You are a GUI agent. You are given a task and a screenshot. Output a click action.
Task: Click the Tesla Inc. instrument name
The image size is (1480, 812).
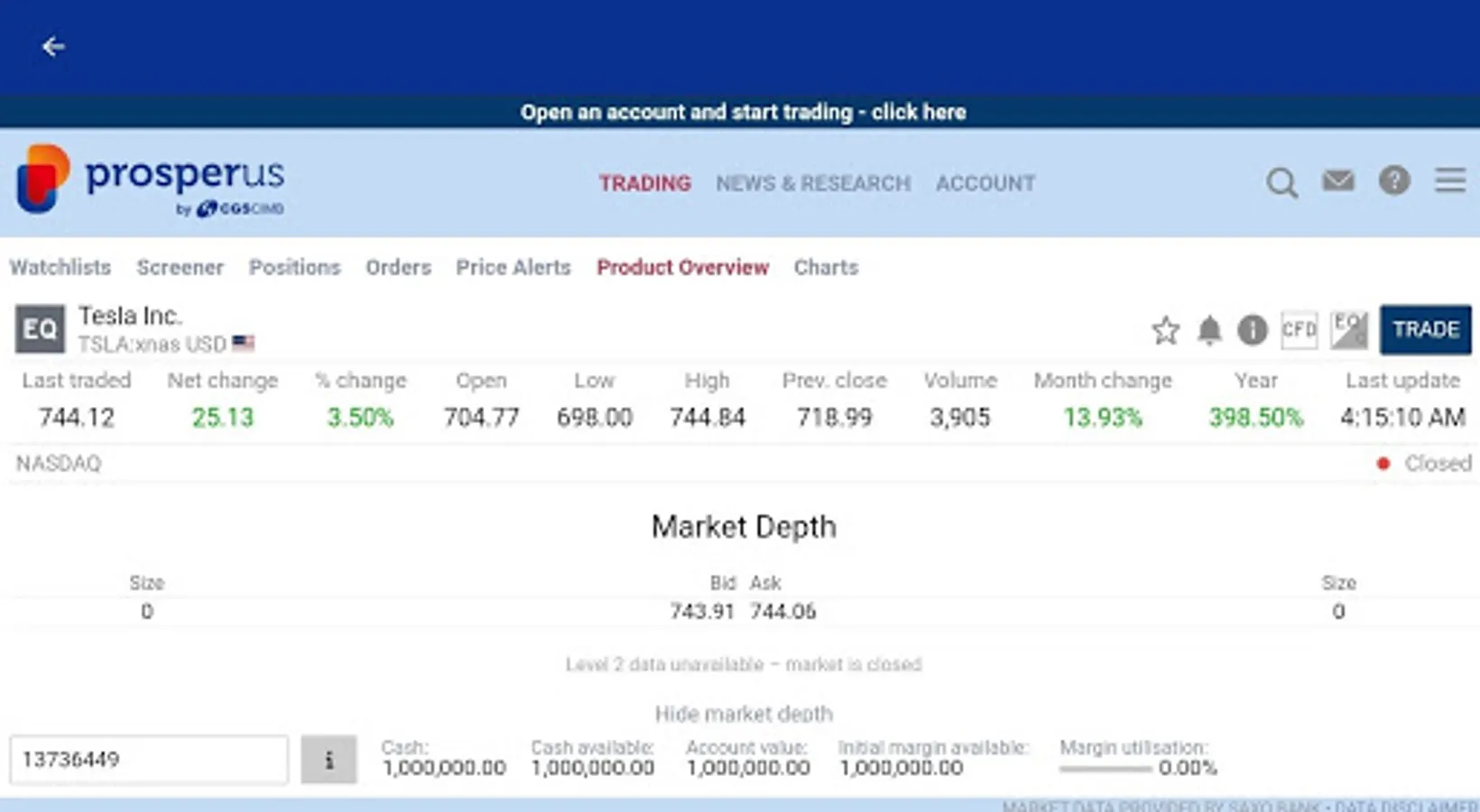pos(130,316)
